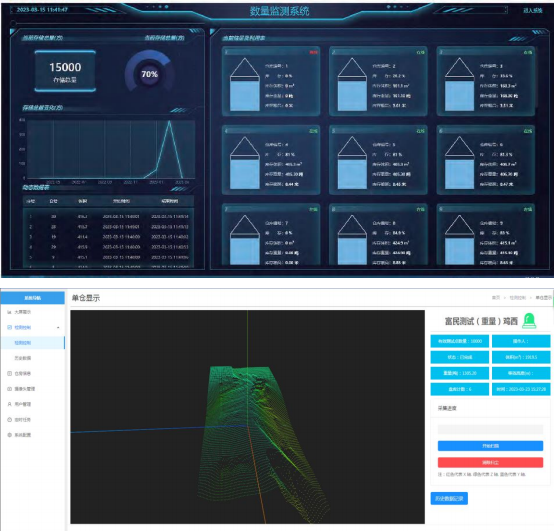Viewport: 554px width, 531px height.
Task: Click the 定时任务 clock icon
Action: pyautogui.click(x=9, y=420)
